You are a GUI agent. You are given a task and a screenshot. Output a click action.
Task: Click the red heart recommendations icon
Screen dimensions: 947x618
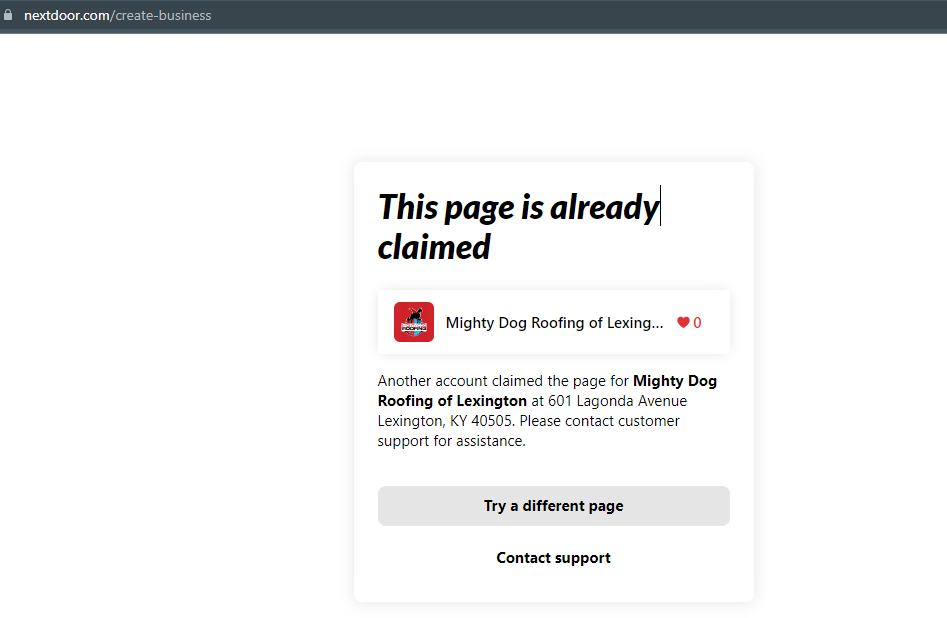click(683, 323)
